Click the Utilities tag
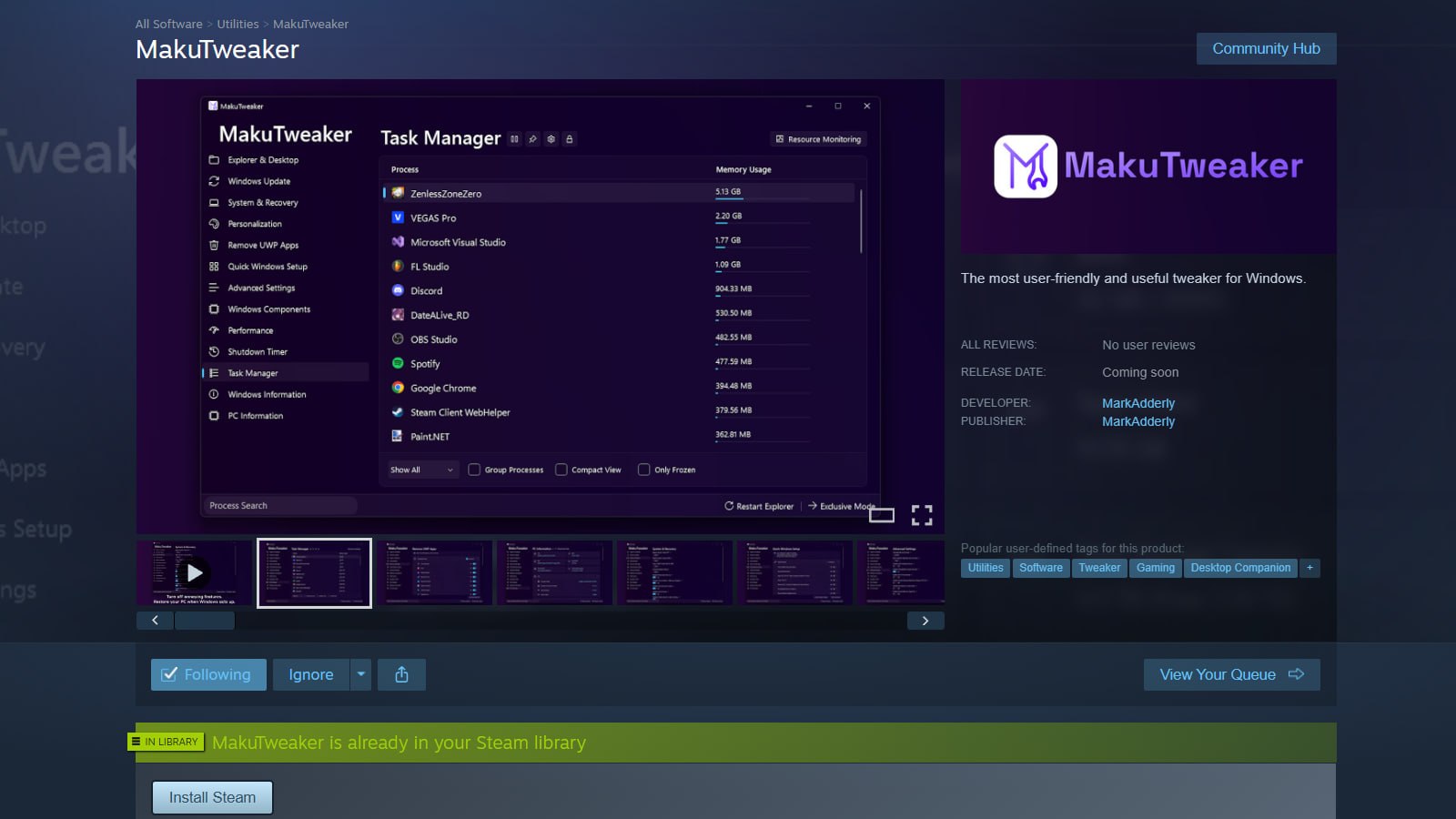Viewport: 1456px width, 819px height. pos(986,568)
